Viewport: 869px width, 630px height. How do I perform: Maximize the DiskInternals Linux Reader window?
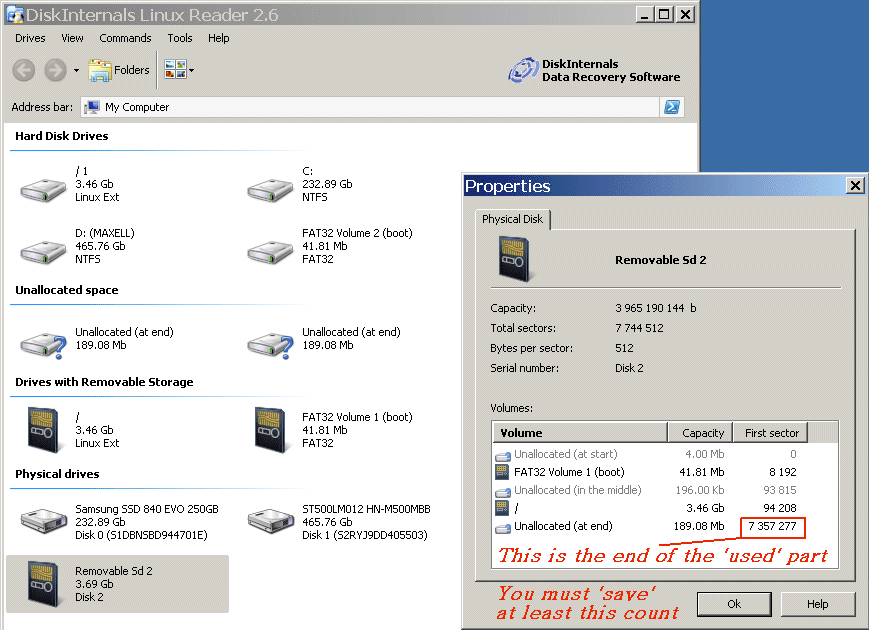664,15
